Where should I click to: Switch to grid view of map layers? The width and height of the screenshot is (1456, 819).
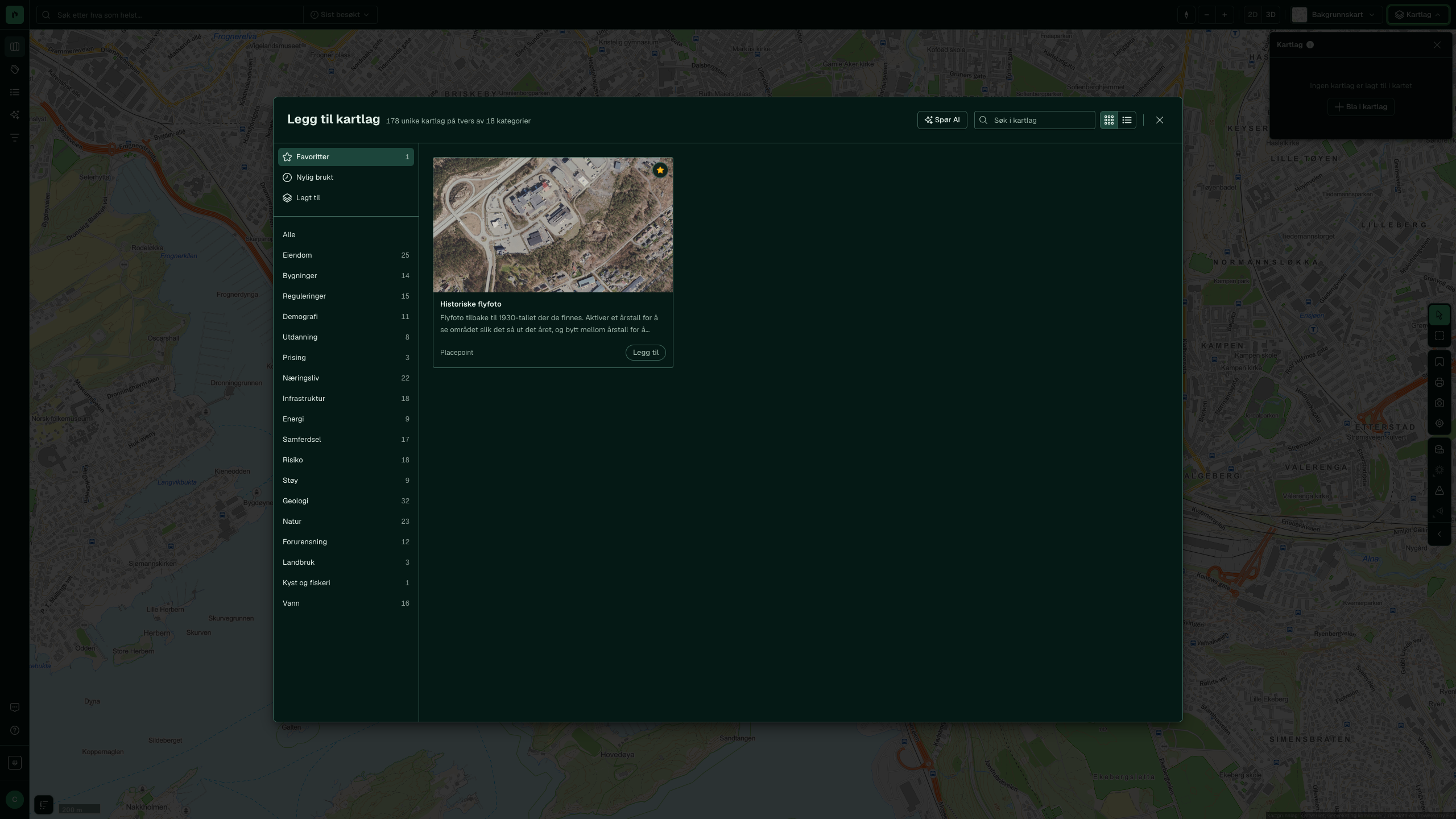1109,120
